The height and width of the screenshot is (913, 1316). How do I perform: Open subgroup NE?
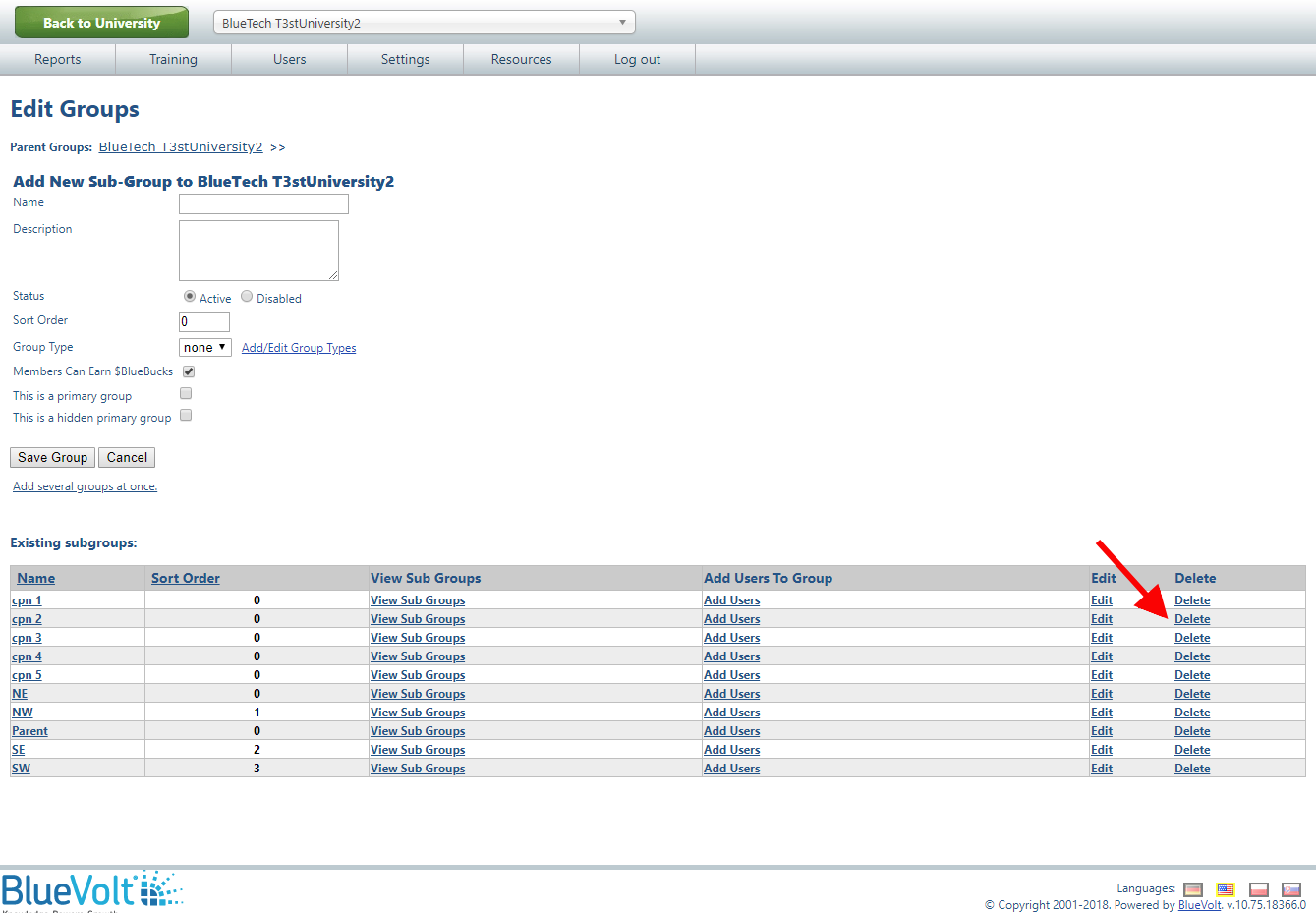click(x=20, y=694)
